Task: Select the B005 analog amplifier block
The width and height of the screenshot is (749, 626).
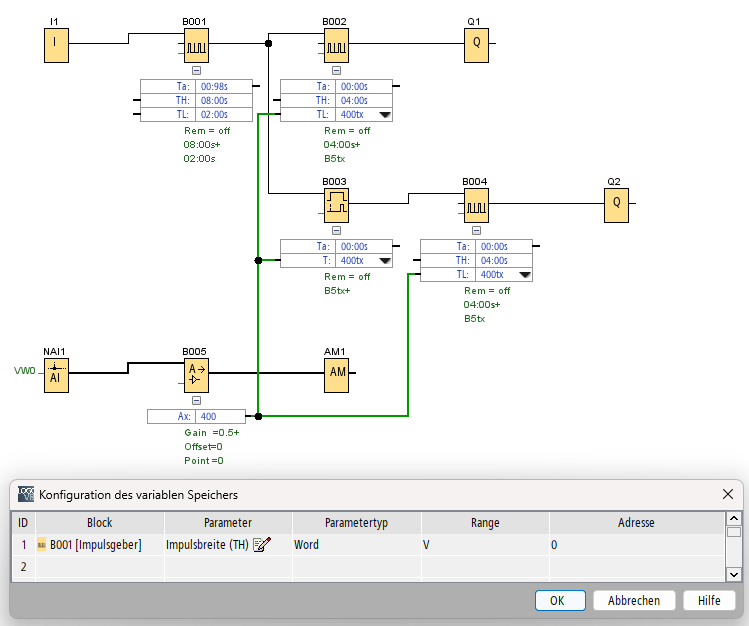Action: point(196,374)
